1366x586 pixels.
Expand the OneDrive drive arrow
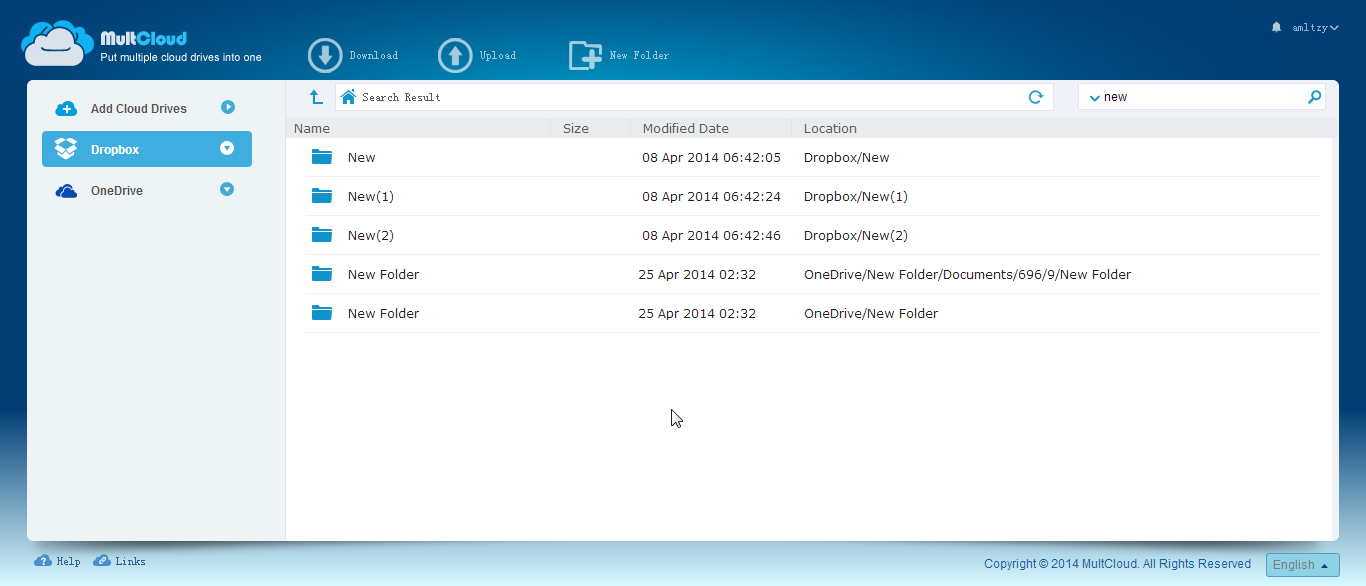coord(227,189)
